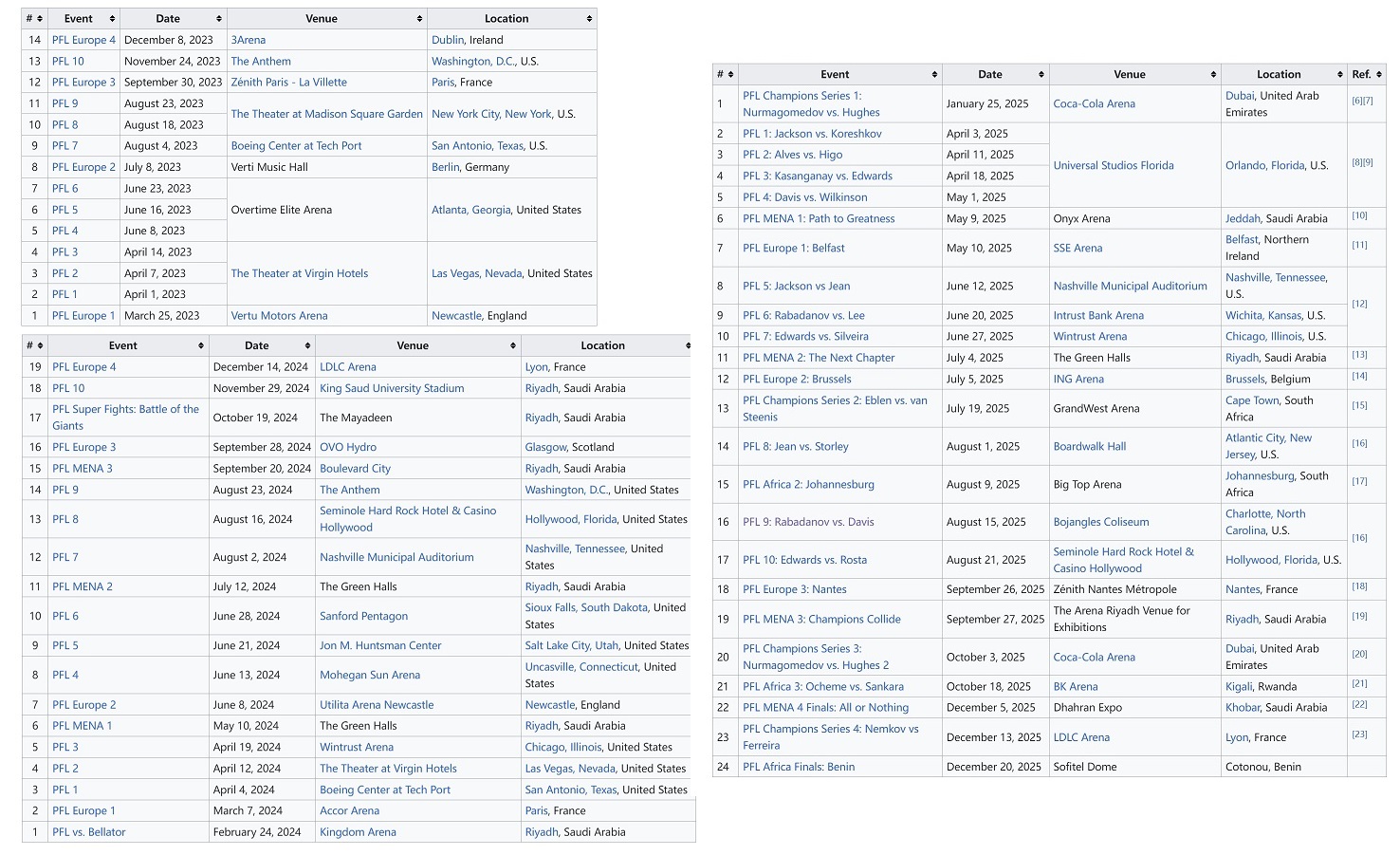This screenshot has height=855, width=1400.
Task: Open PFL Europe 4 link dated December 8, 2023
Action: pos(83,41)
